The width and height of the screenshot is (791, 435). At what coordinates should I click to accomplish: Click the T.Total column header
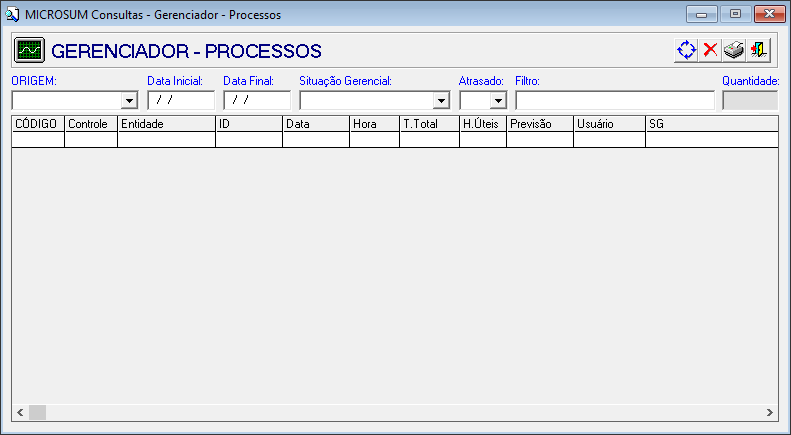(x=428, y=123)
